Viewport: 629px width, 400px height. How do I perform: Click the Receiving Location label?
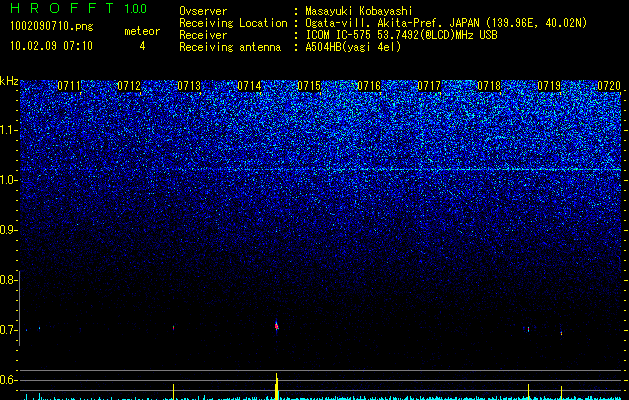click(x=233, y=23)
